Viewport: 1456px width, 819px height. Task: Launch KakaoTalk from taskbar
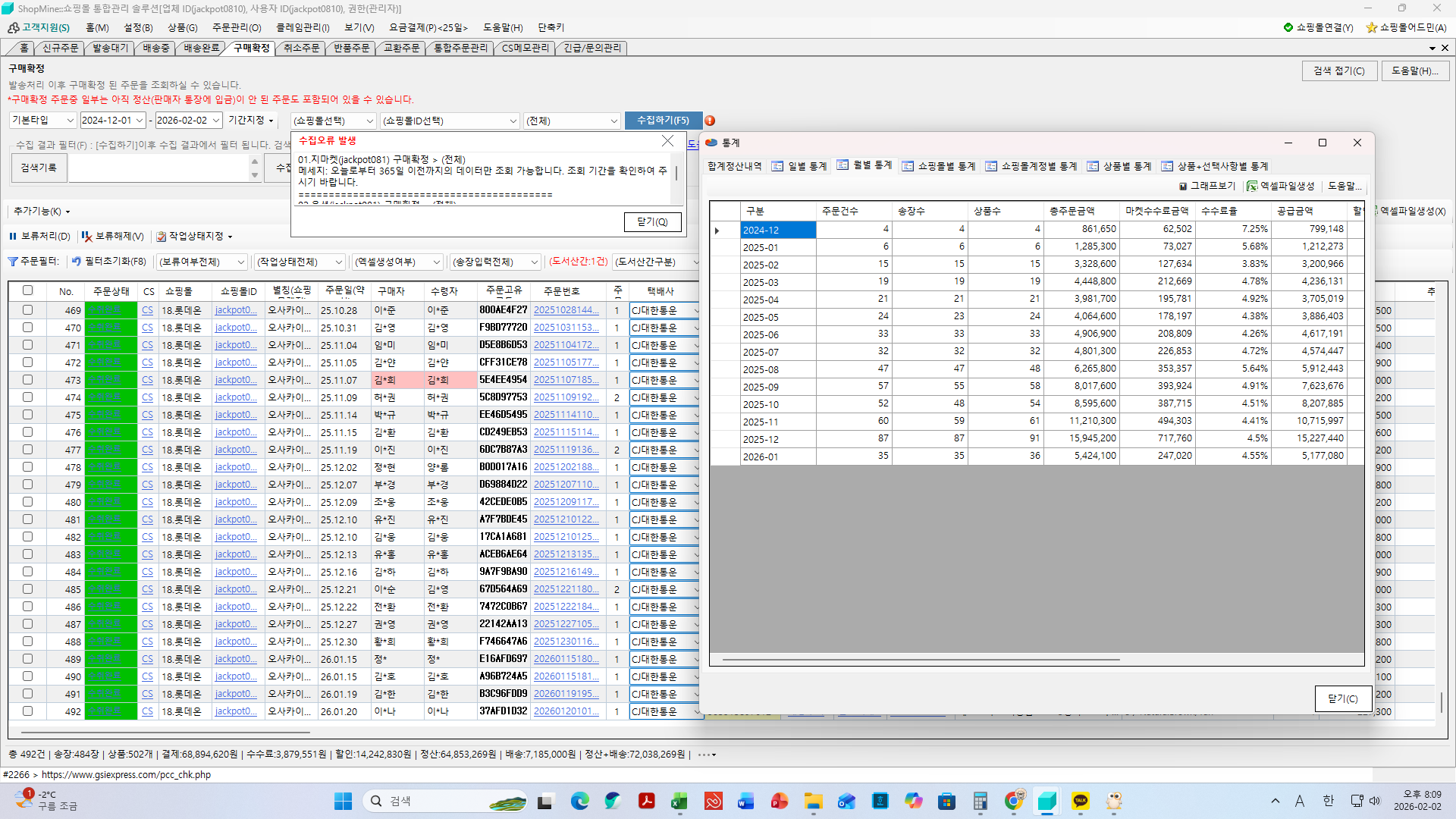[x=1081, y=801]
